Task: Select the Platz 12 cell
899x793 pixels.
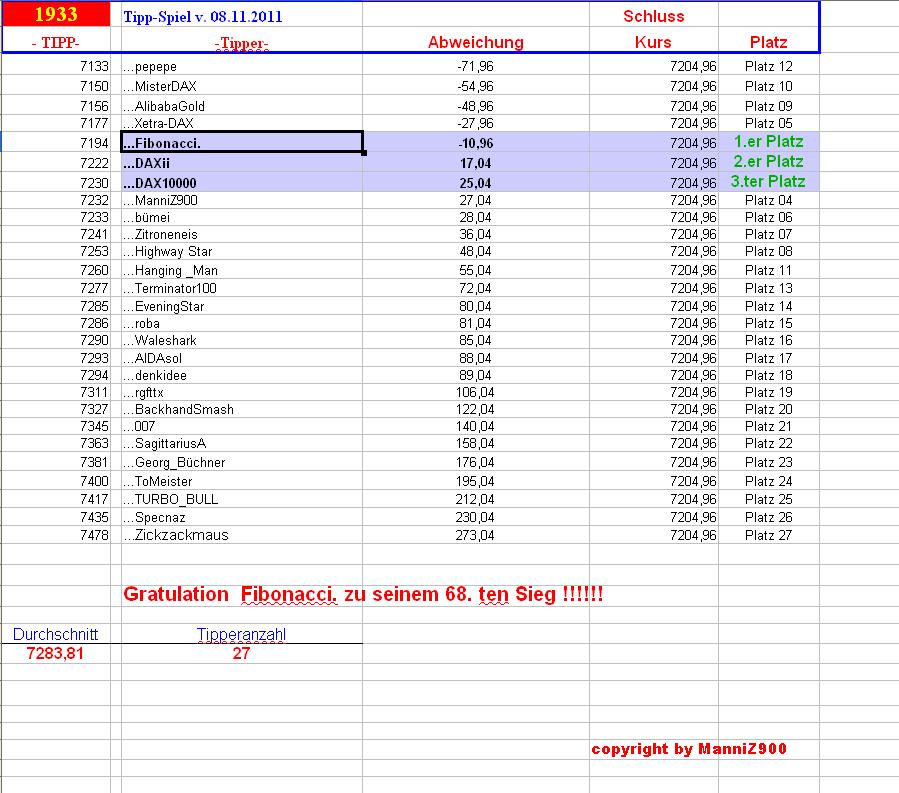Action: 768,67
